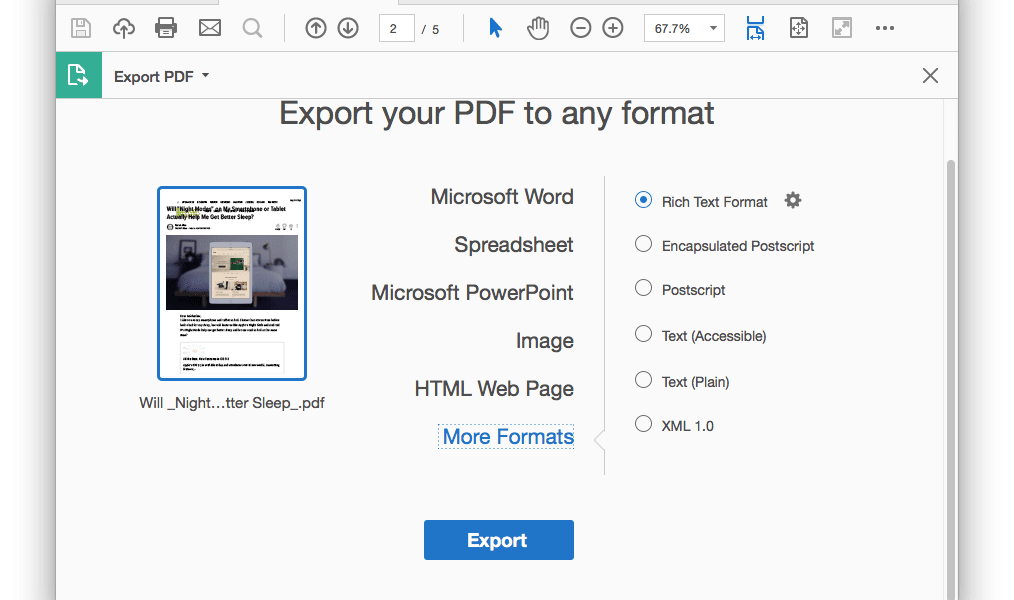Image resolution: width=1014 pixels, height=600 pixels.
Task: Open the 67.7% zoom level dropdown
Action: point(684,29)
